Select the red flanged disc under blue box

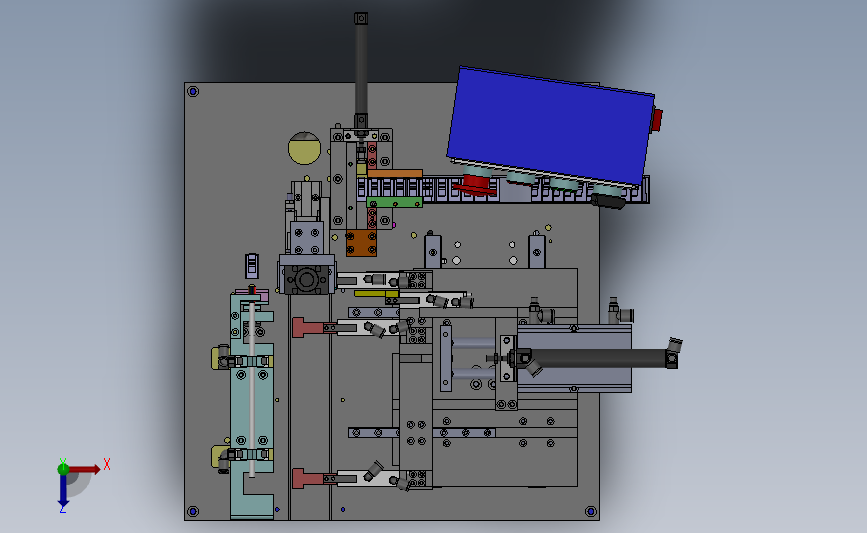point(476,185)
